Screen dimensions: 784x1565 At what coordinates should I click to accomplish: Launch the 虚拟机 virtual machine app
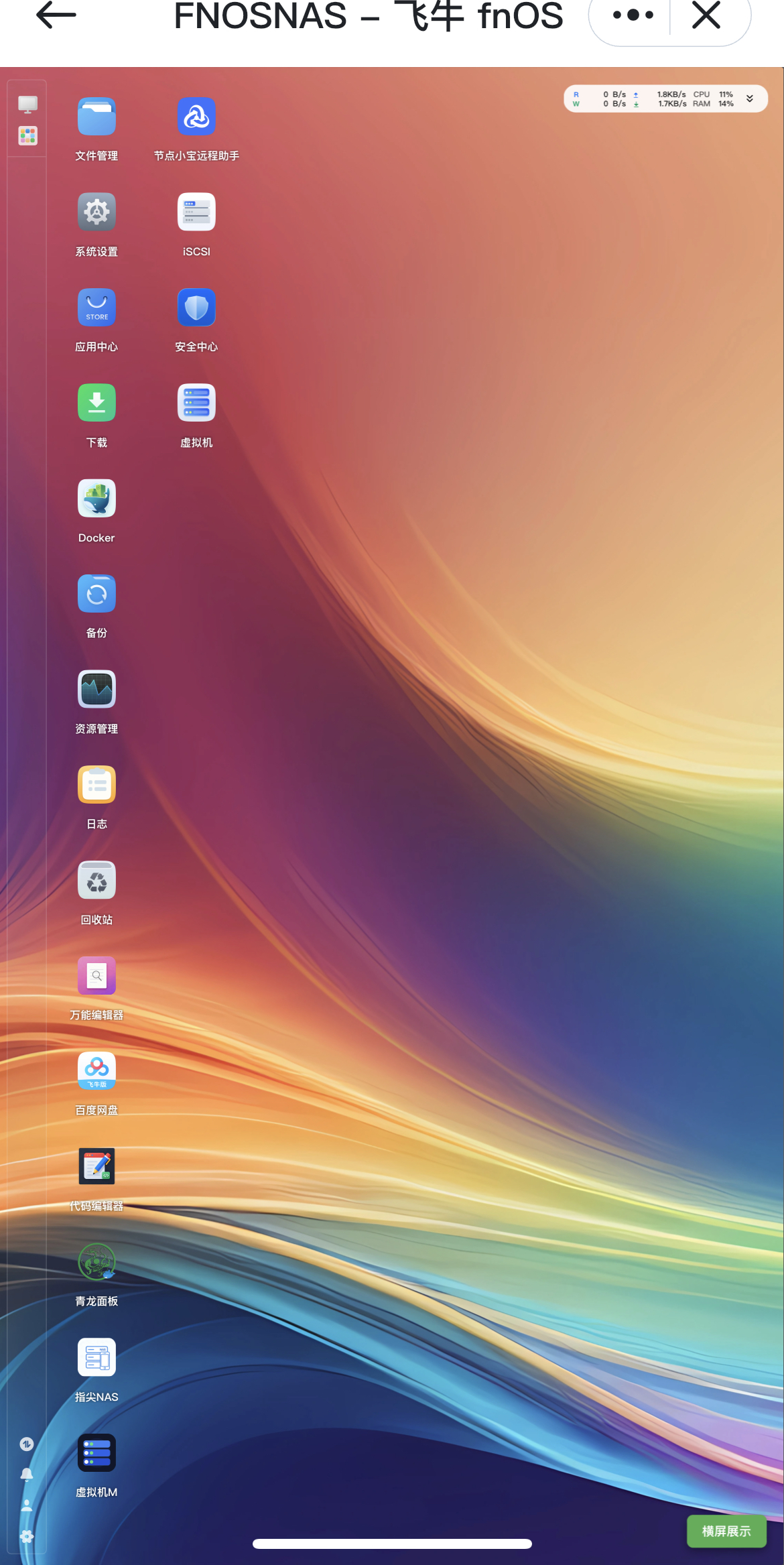196,403
